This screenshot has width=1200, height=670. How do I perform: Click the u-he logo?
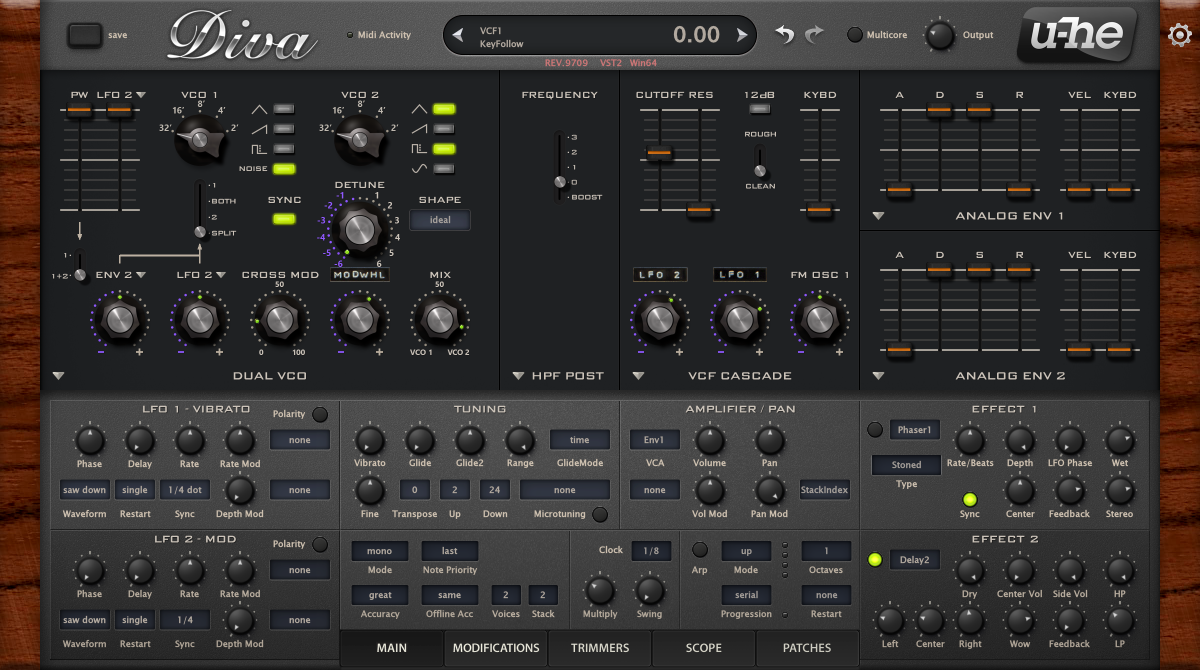[x=1077, y=36]
